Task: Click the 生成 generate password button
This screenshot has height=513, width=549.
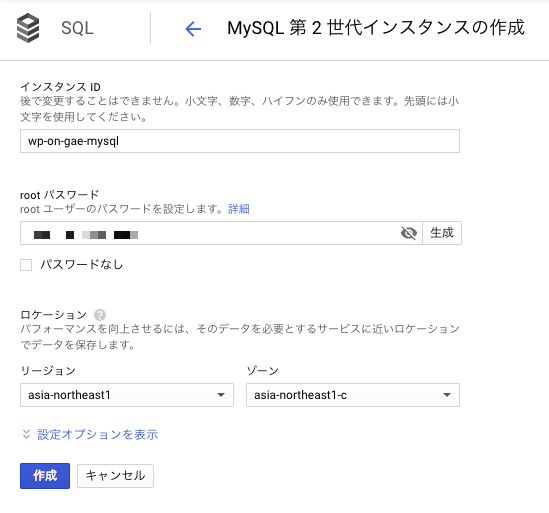Action: tap(442, 233)
